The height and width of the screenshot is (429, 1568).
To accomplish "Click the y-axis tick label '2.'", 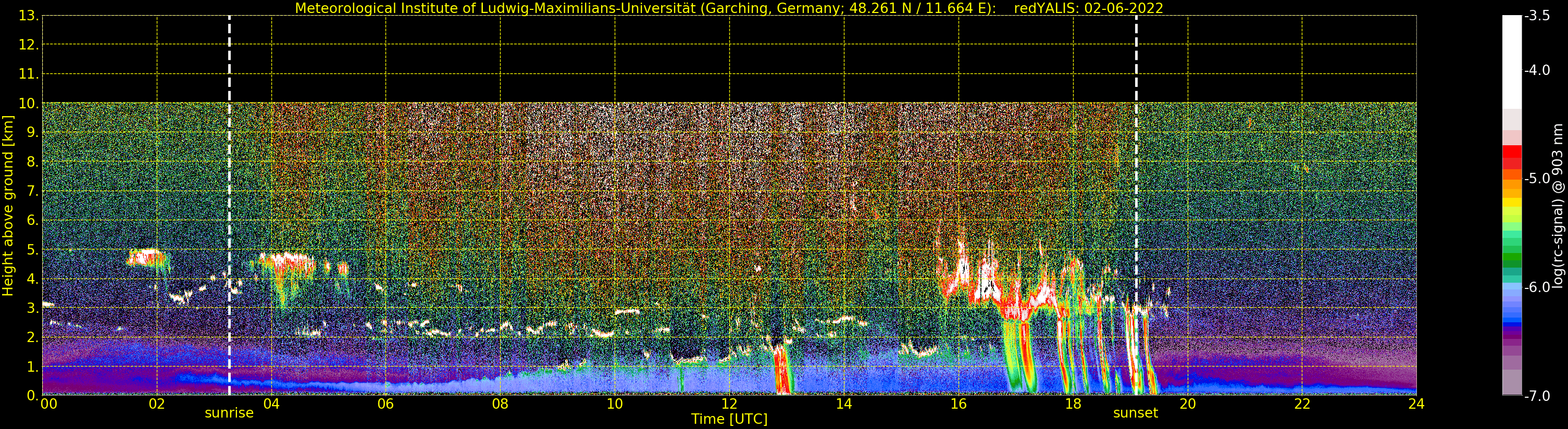I will coord(33,337).
